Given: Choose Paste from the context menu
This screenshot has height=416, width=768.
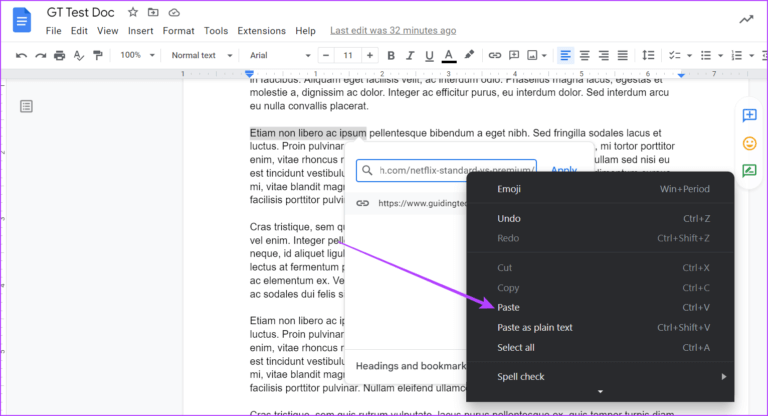Looking at the screenshot, I should tap(509, 307).
